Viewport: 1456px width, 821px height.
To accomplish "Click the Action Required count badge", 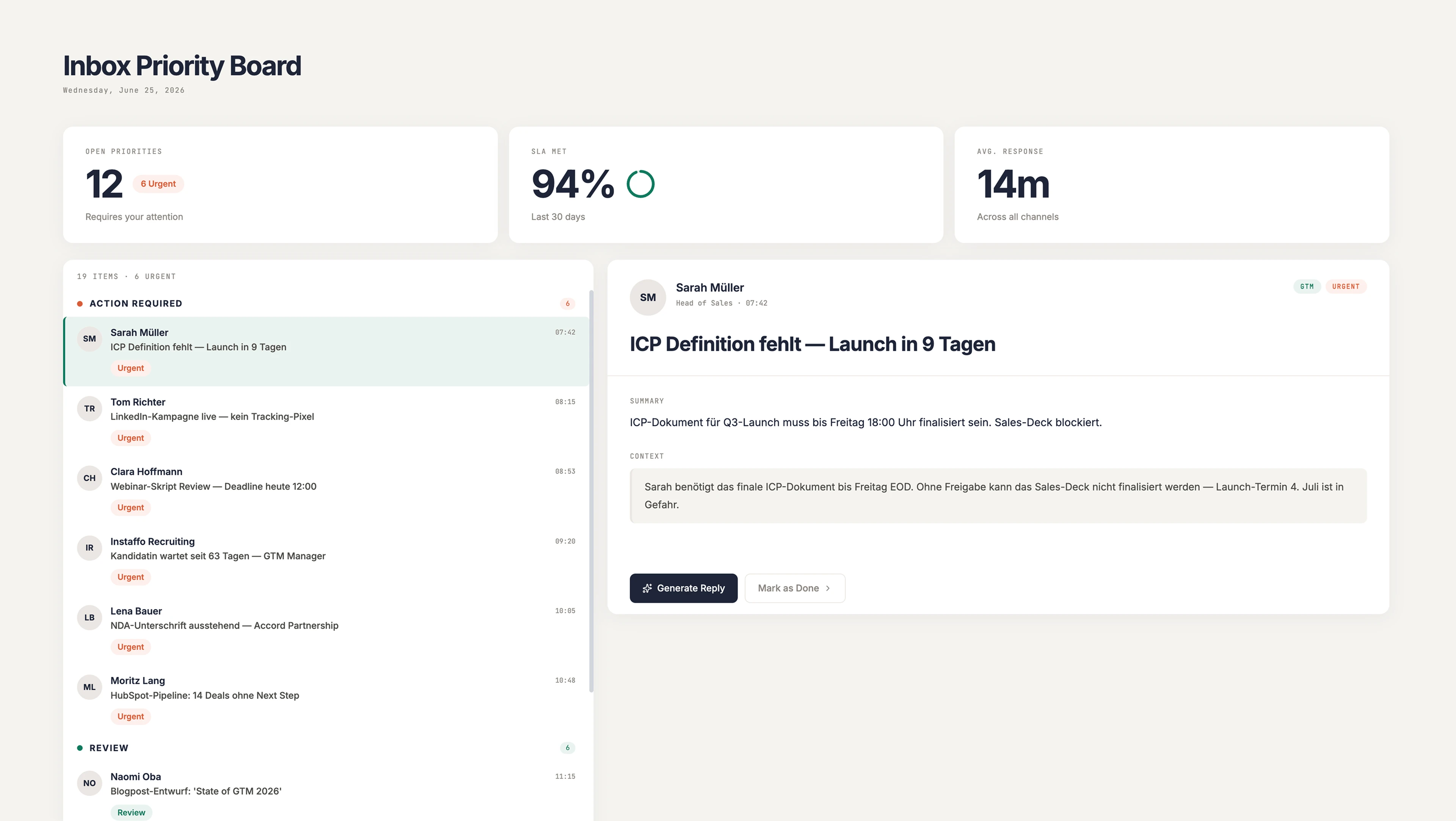I will point(568,304).
